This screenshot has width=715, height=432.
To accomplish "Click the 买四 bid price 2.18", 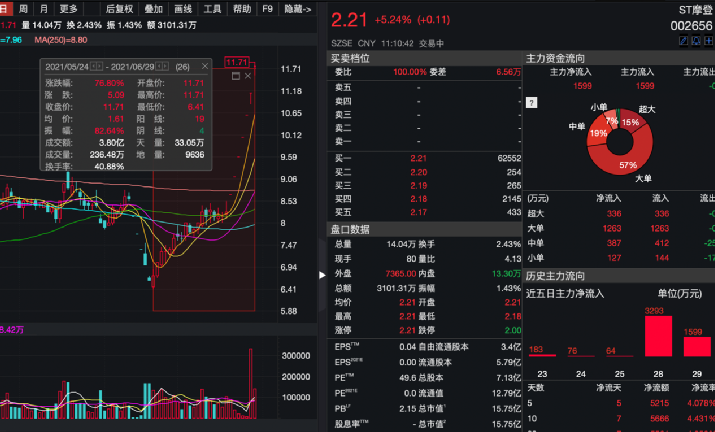I will pyautogui.click(x=419, y=199).
